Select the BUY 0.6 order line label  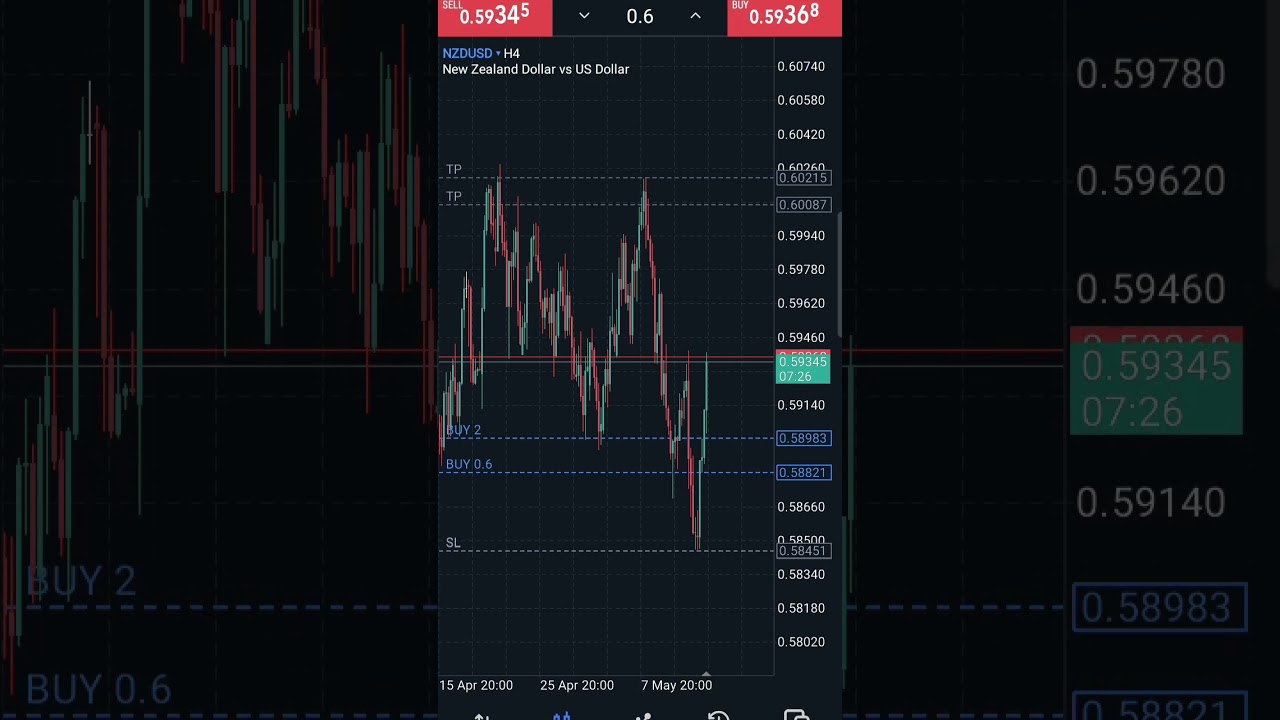[469, 464]
